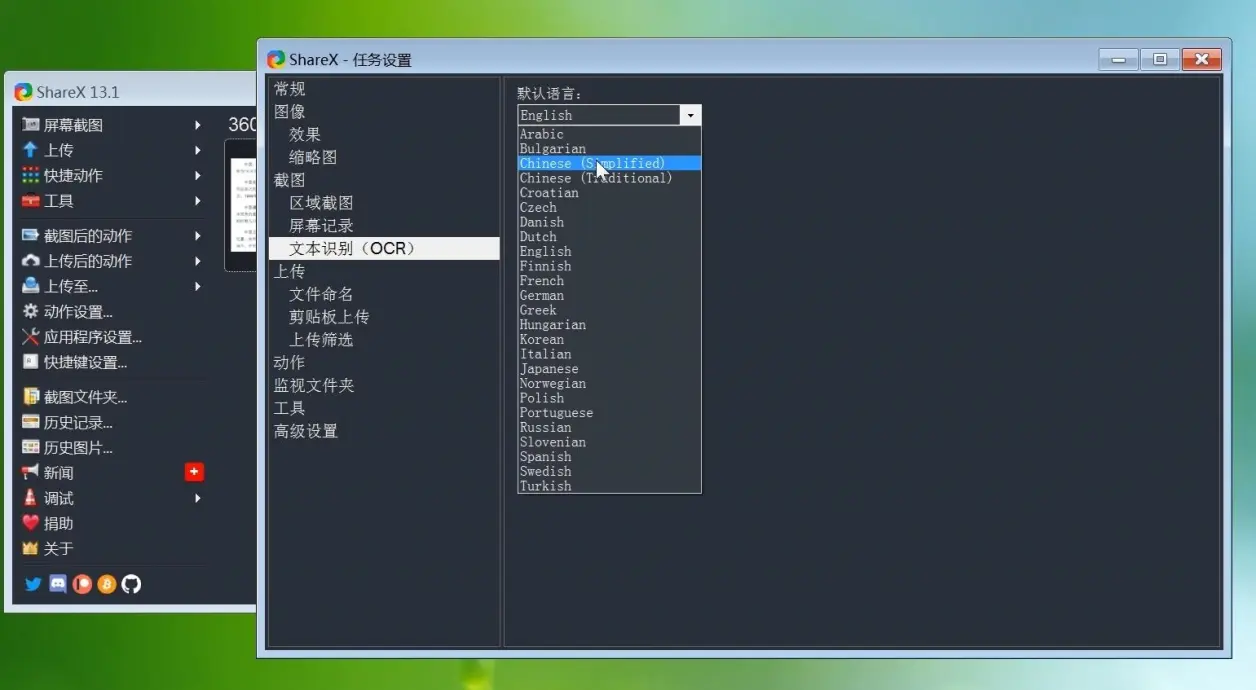The height and width of the screenshot is (690, 1256).
Task: Click the 应用程序设置 wrench icon
Action: [31, 337]
